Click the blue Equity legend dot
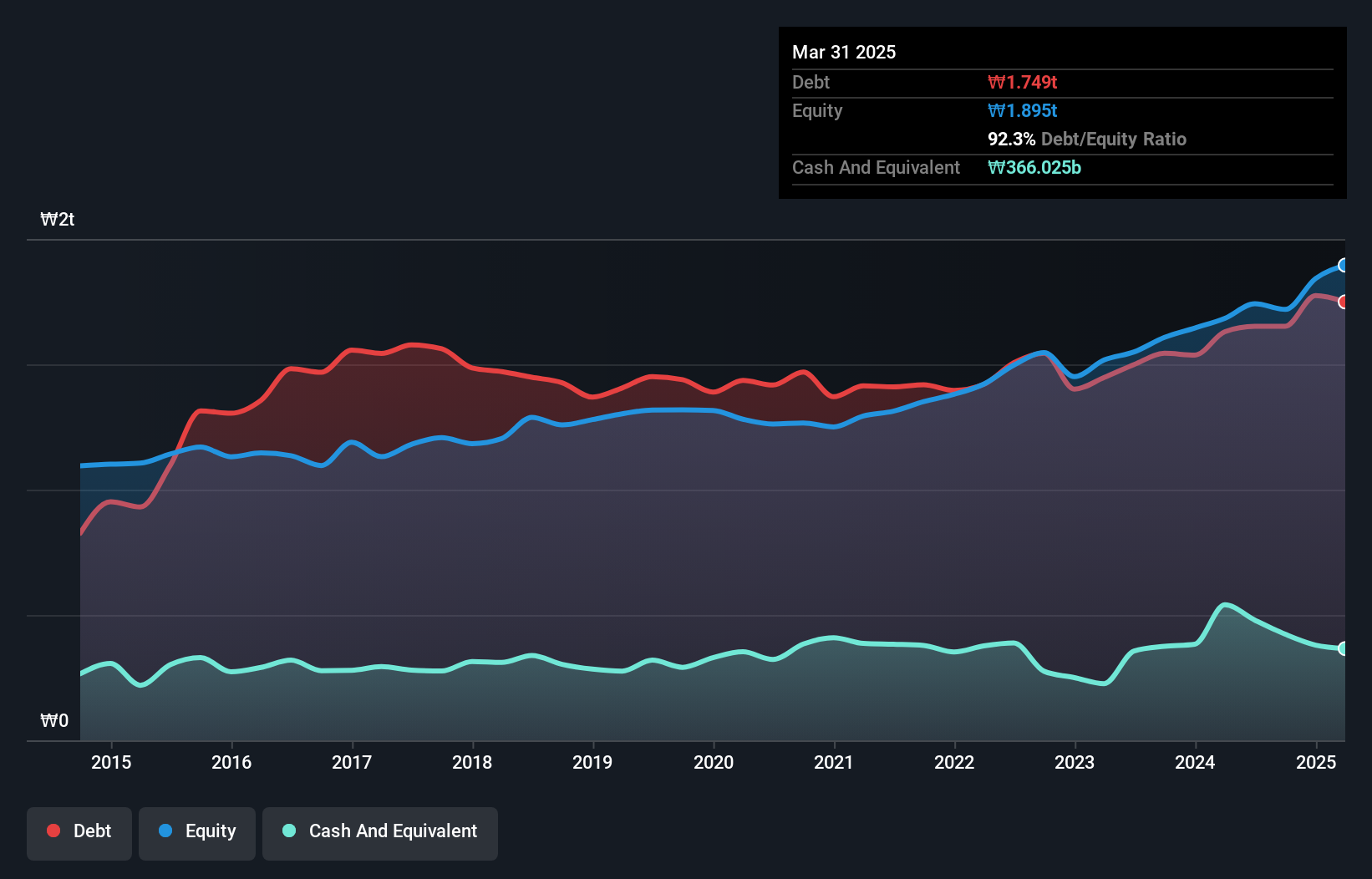The height and width of the screenshot is (879, 1372). tap(165, 831)
